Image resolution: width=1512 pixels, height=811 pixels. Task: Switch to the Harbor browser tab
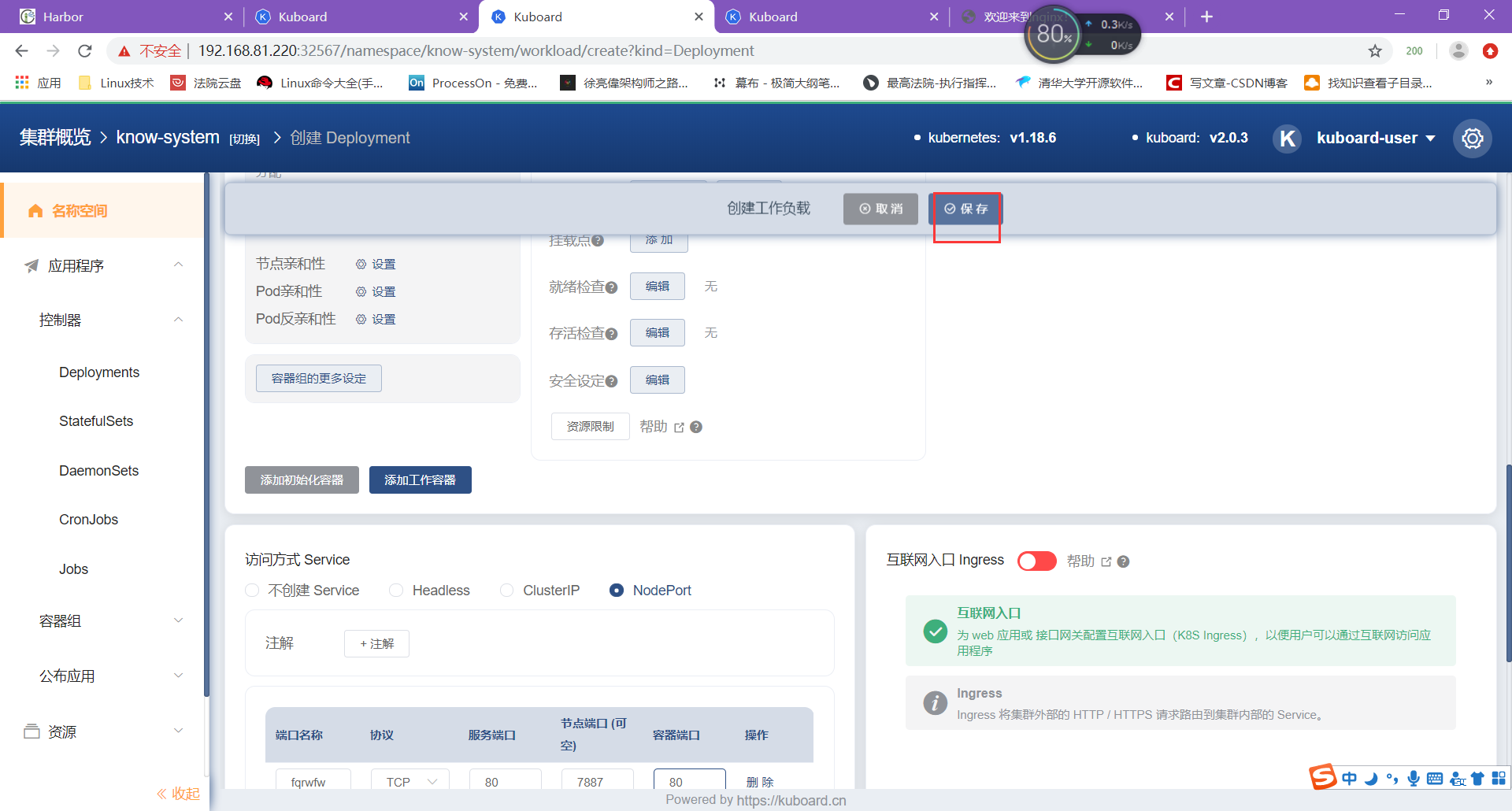[x=126, y=17]
